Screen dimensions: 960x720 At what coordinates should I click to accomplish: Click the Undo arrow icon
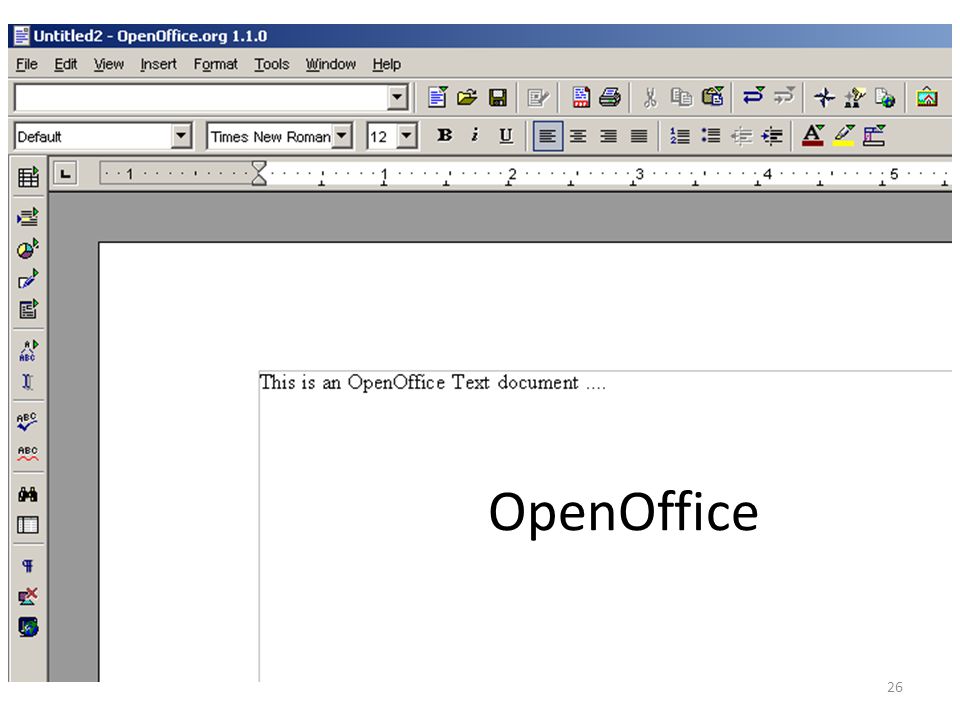[753, 96]
